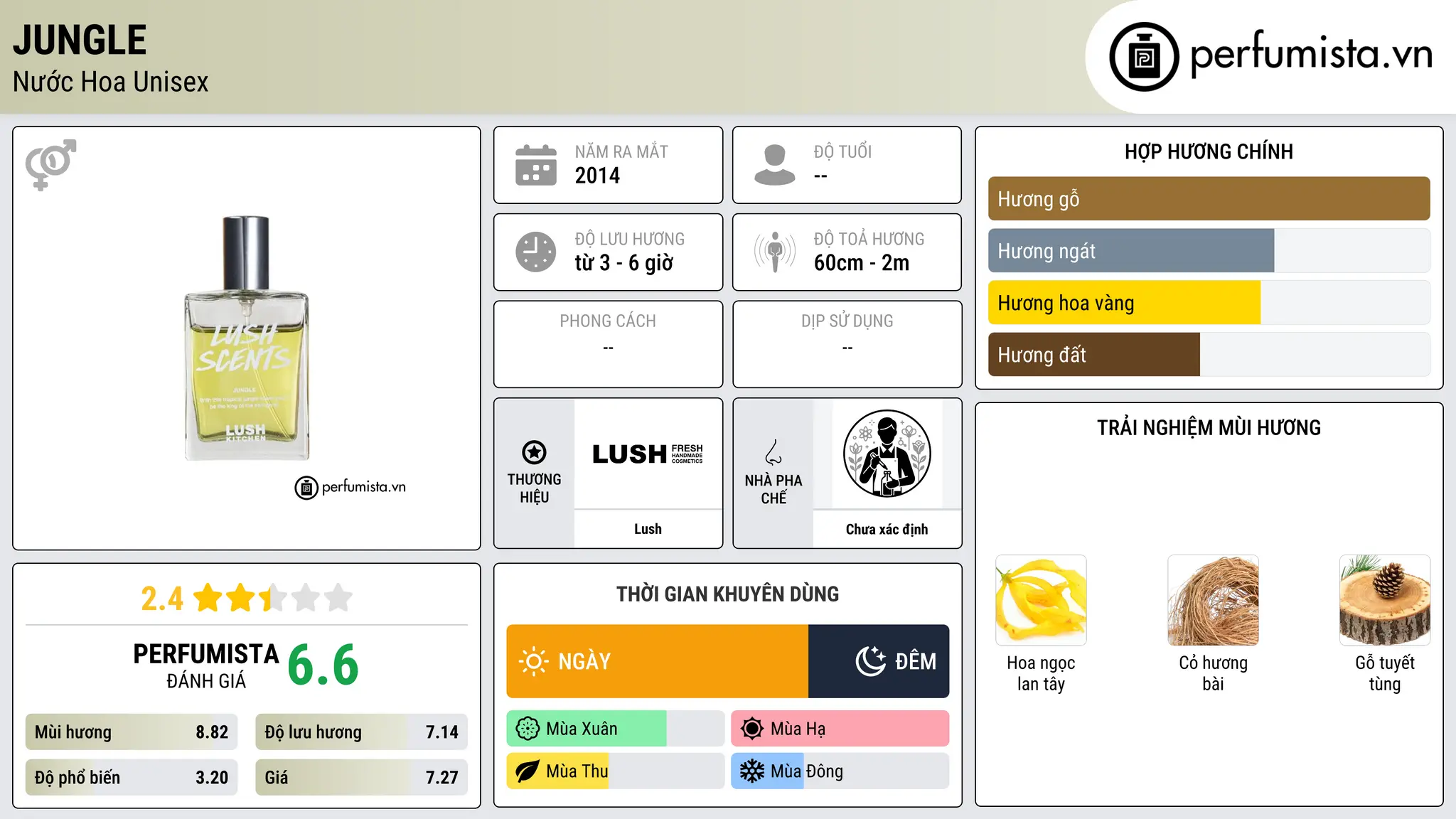Click the Cỏ hương bài label
This screenshot has width=1456, height=819.
click(1213, 673)
